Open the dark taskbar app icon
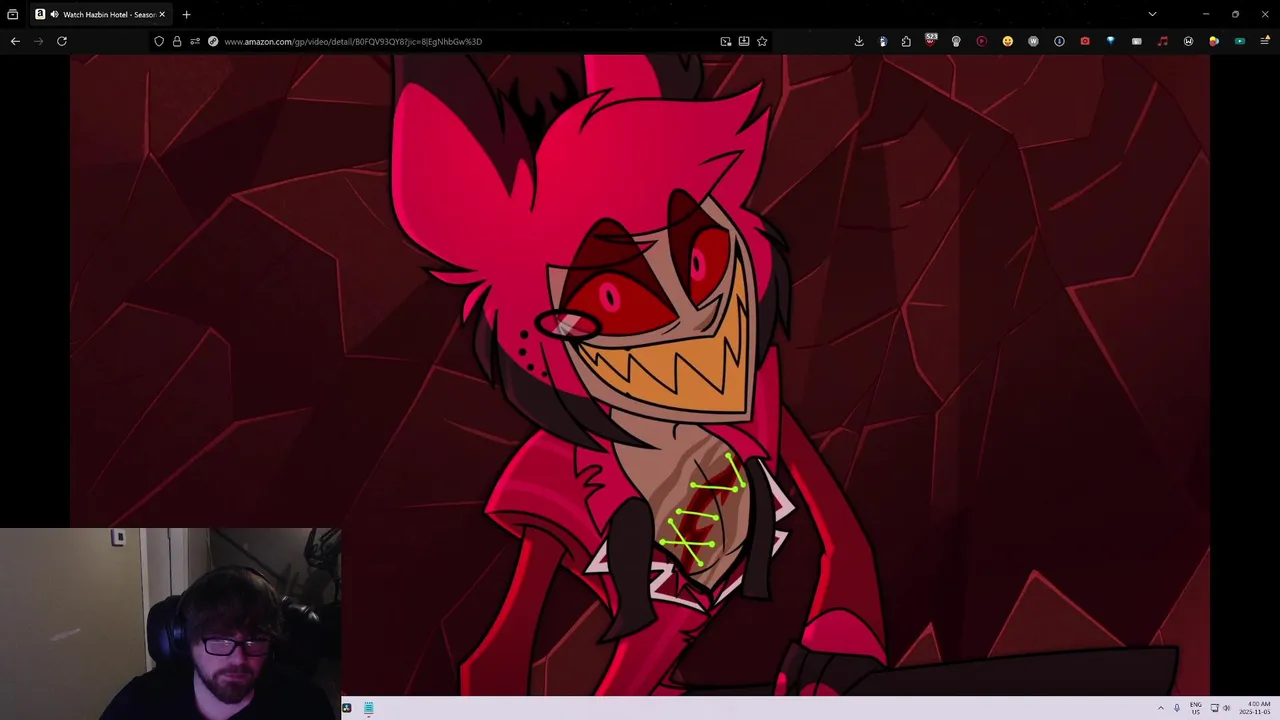The image size is (1280, 720). coord(346,708)
